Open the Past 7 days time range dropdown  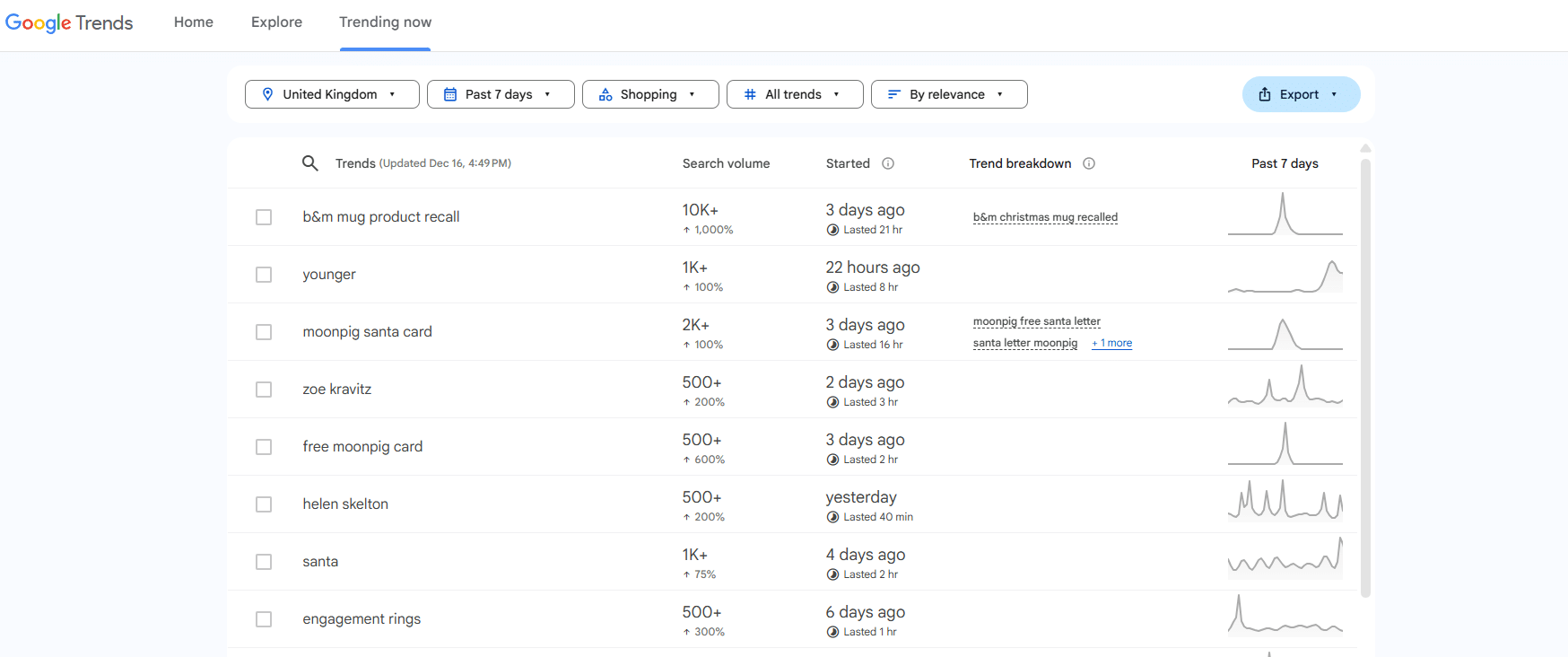click(x=501, y=94)
